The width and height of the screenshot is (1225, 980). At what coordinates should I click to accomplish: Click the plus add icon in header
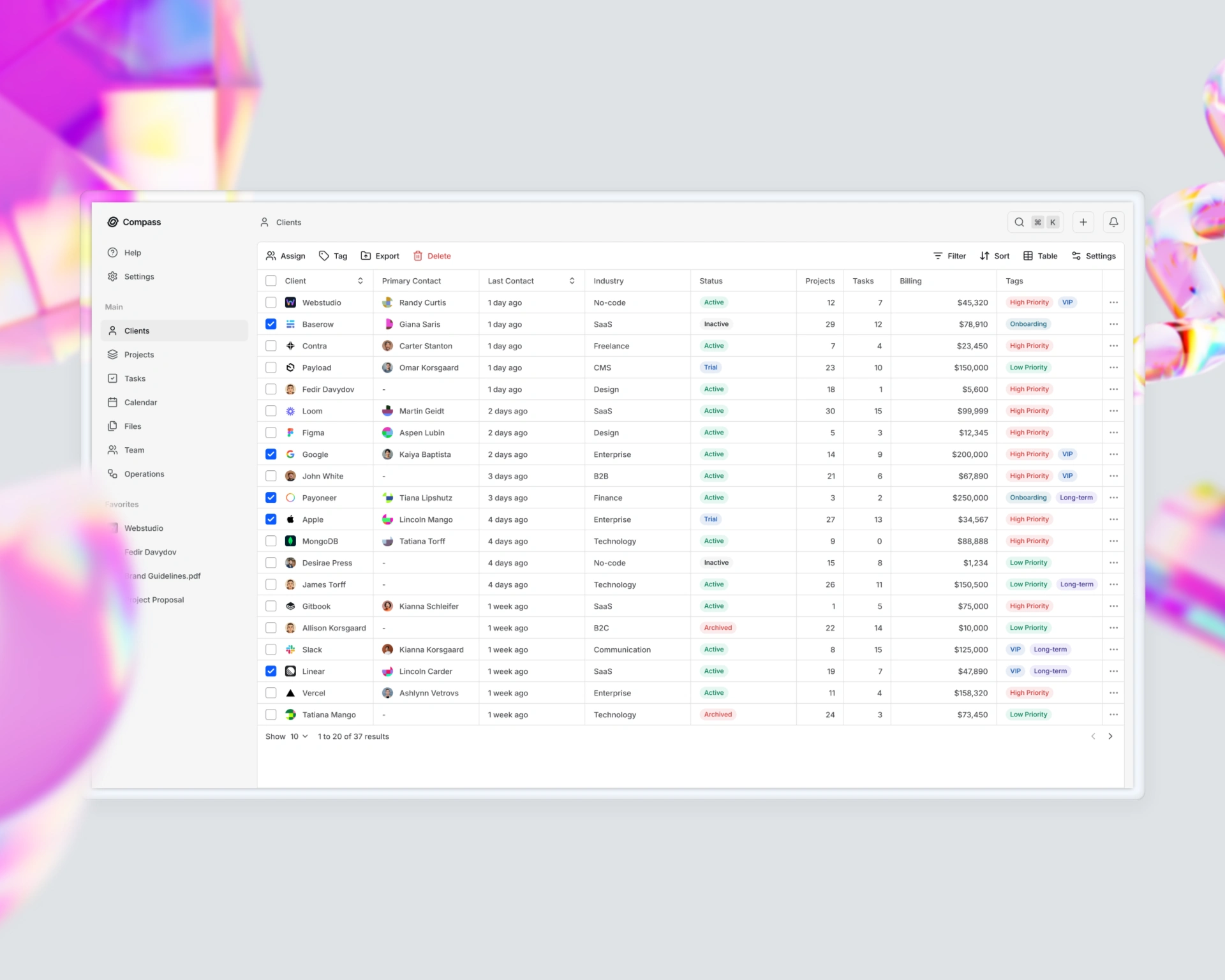[x=1083, y=222]
